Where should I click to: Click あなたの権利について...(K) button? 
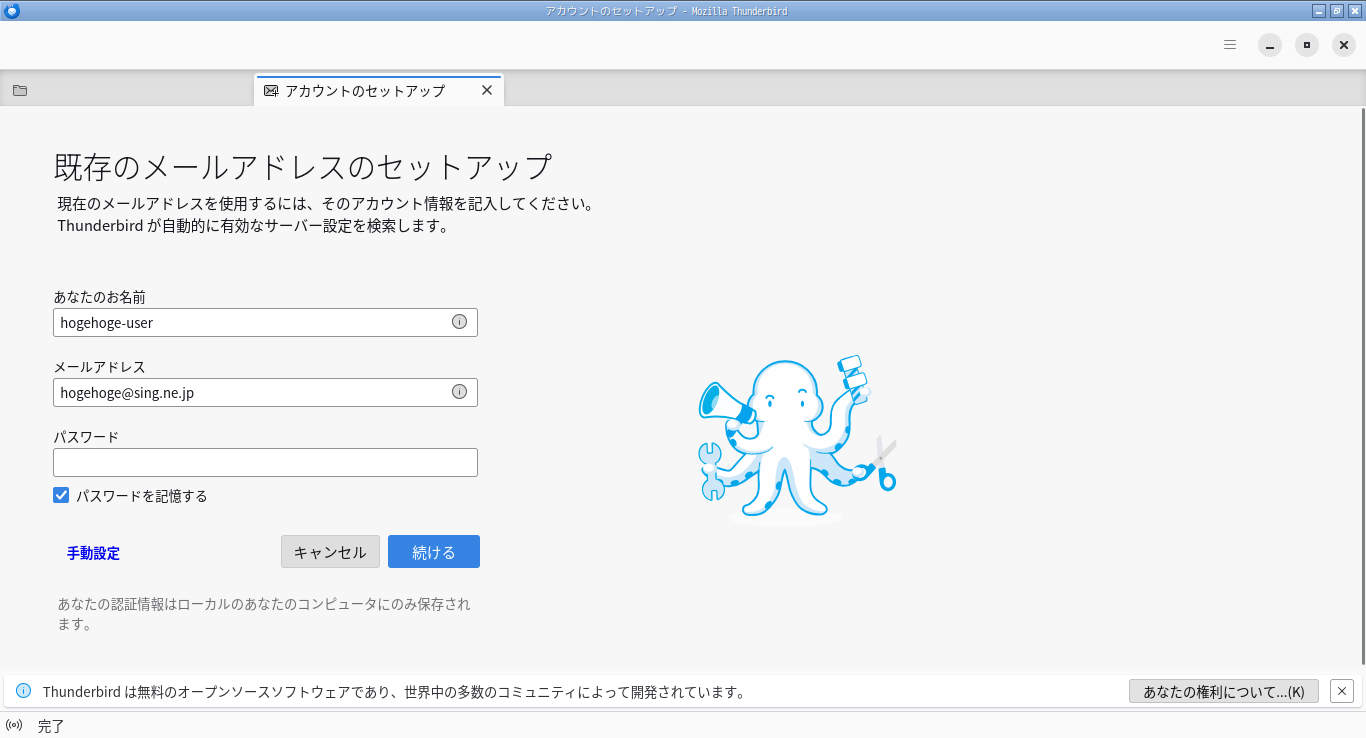pos(1224,691)
